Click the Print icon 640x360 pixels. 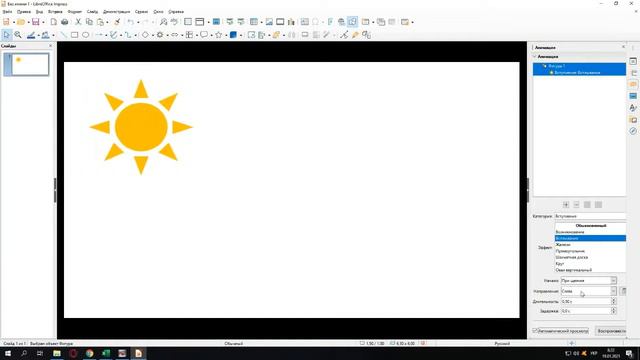point(64,22)
